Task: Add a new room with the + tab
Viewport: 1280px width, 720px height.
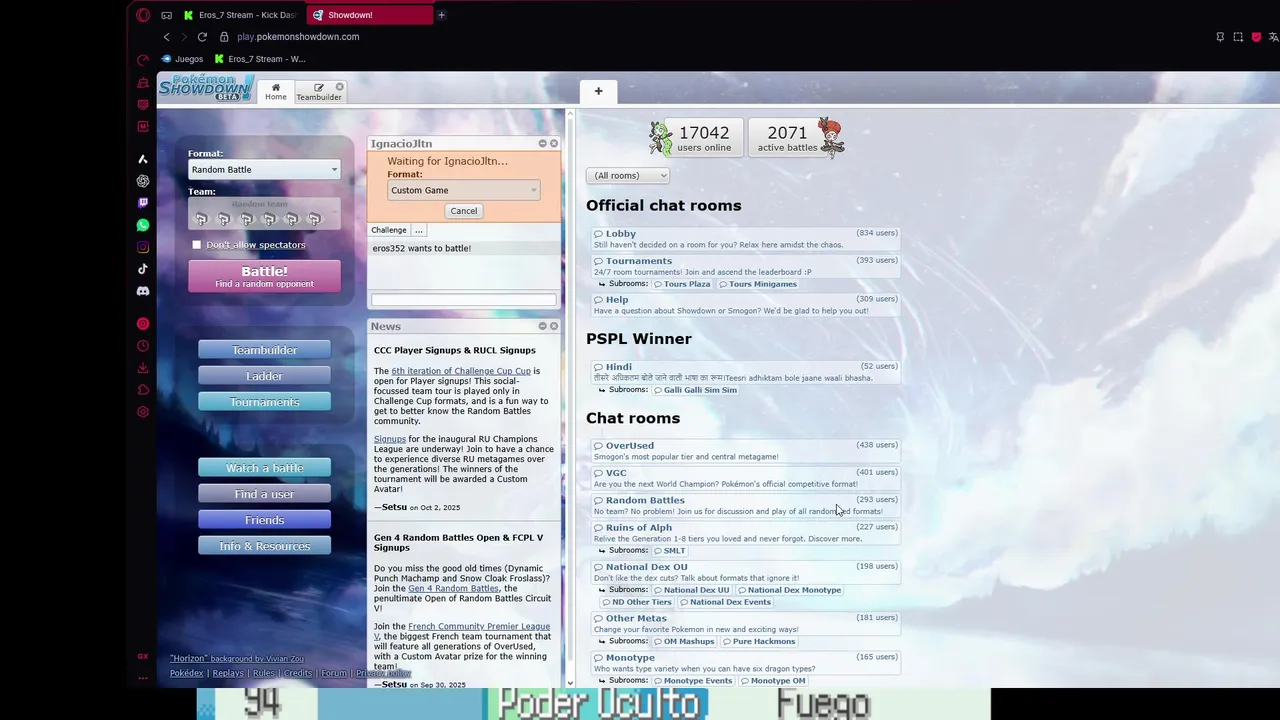Action: [598, 91]
